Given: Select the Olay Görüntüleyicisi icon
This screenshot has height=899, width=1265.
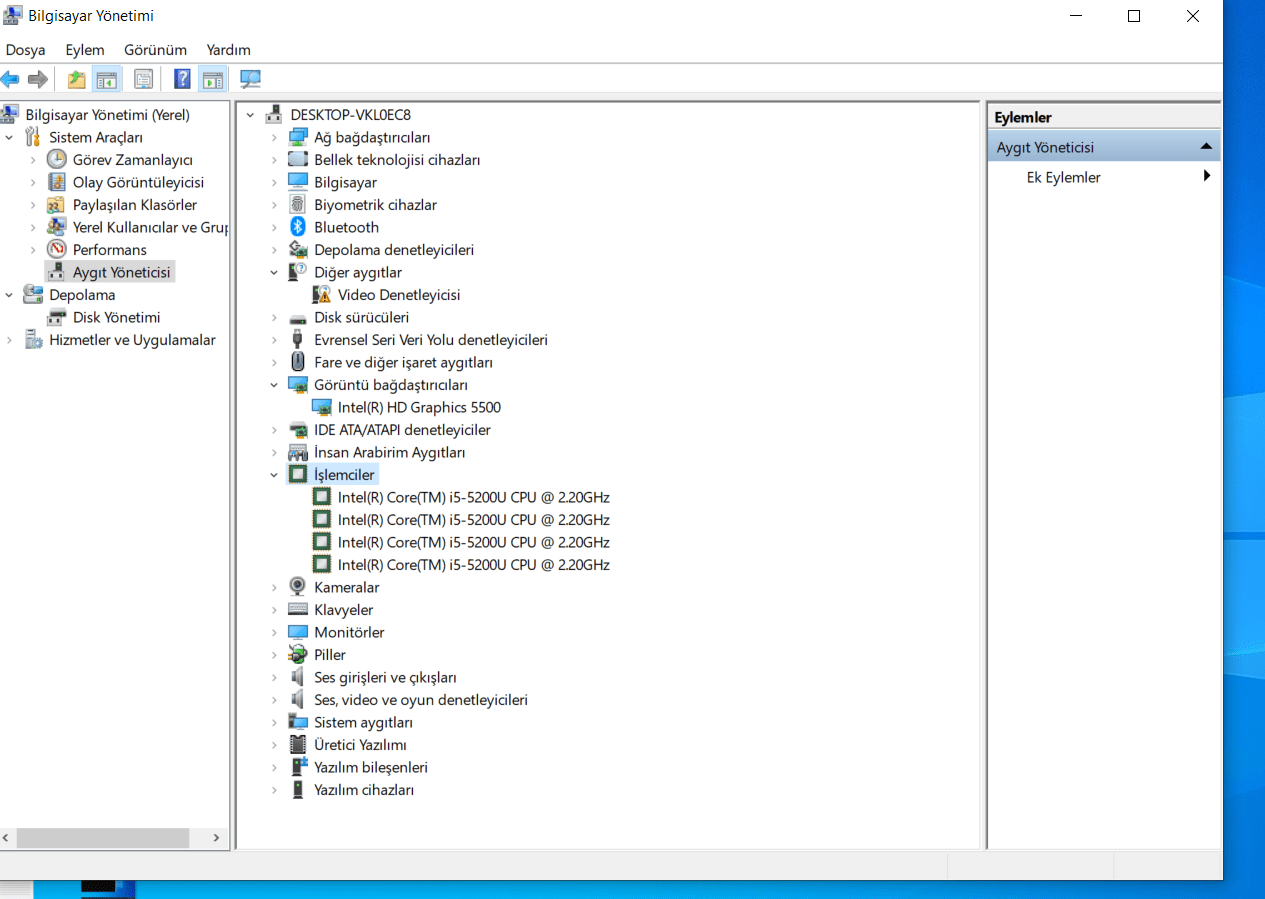Looking at the screenshot, I should pyautogui.click(x=57, y=182).
